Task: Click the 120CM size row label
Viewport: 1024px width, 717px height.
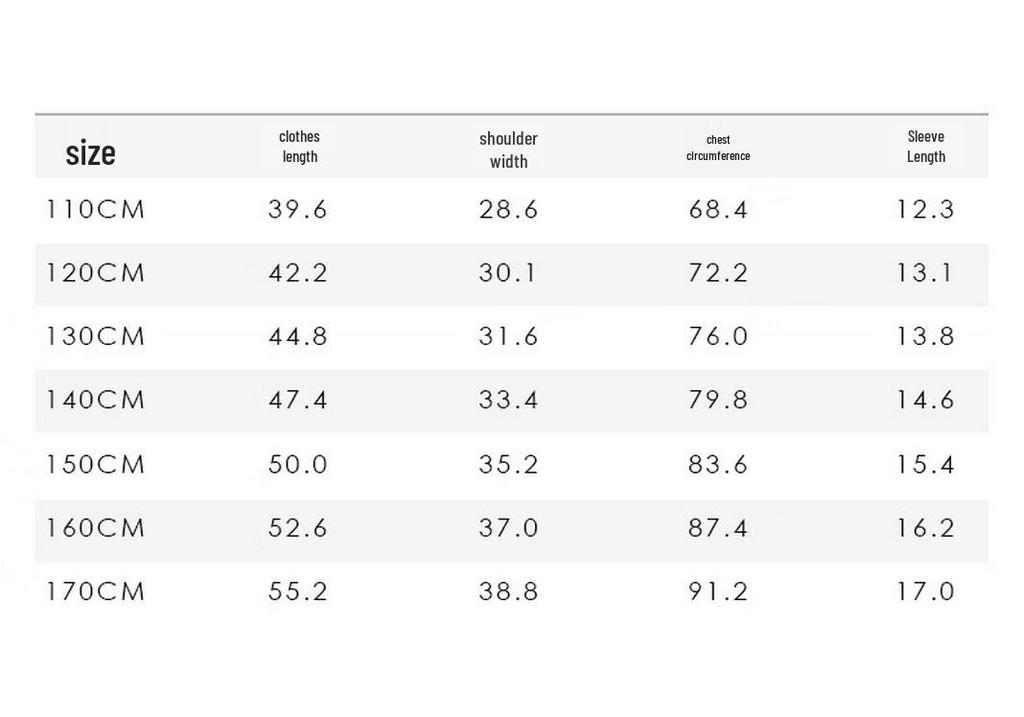Action: tap(95, 273)
